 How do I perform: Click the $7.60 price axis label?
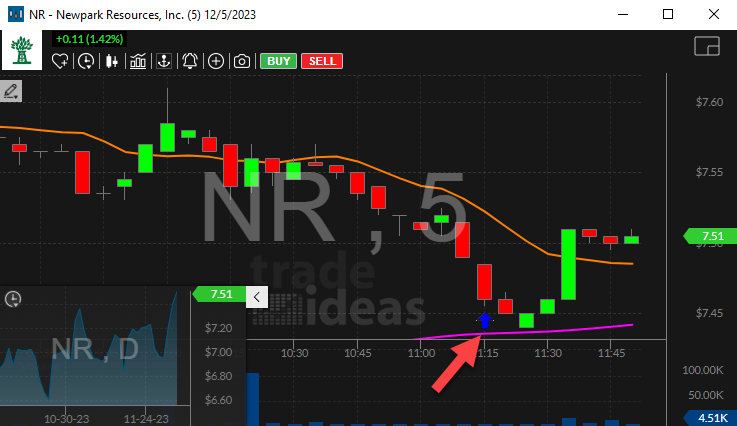click(709, 102)
